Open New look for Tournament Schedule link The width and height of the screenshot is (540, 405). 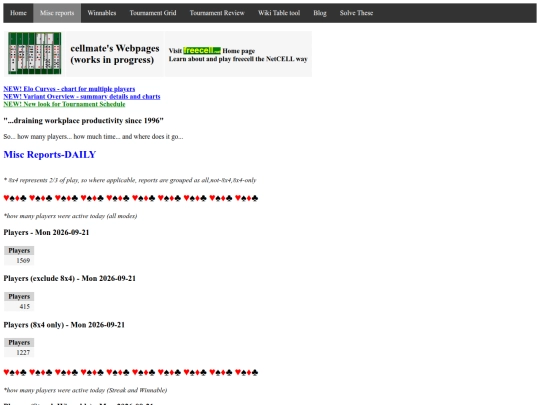click(64, 104)
